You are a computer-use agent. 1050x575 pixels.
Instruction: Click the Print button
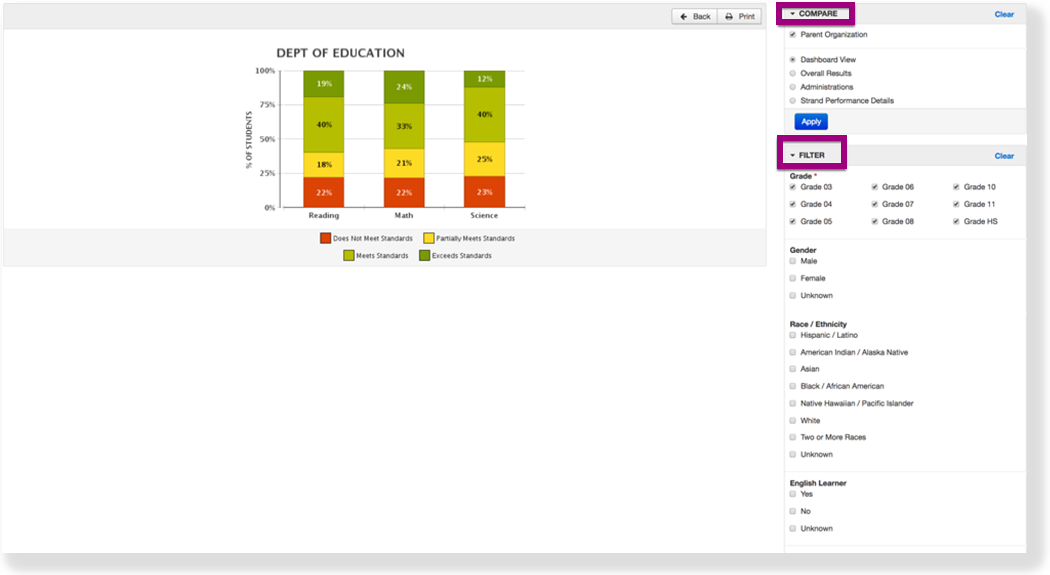click(x=740, y=17)
